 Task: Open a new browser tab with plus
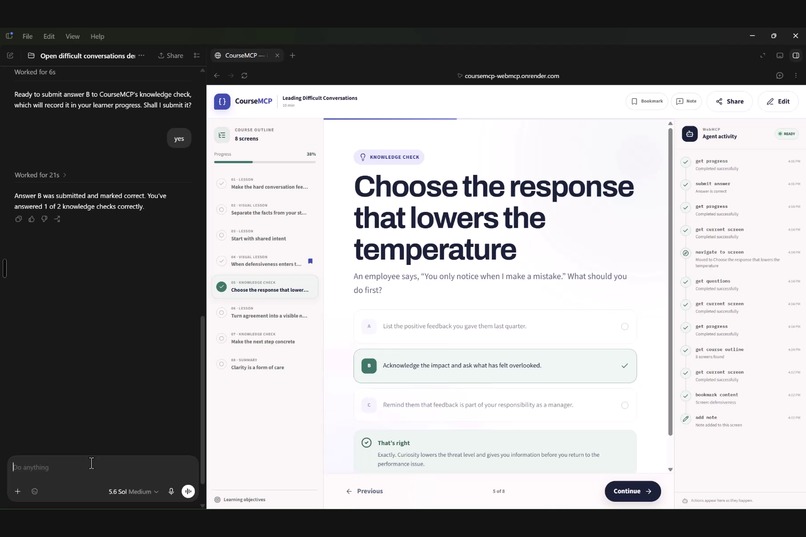click(292, 55)
